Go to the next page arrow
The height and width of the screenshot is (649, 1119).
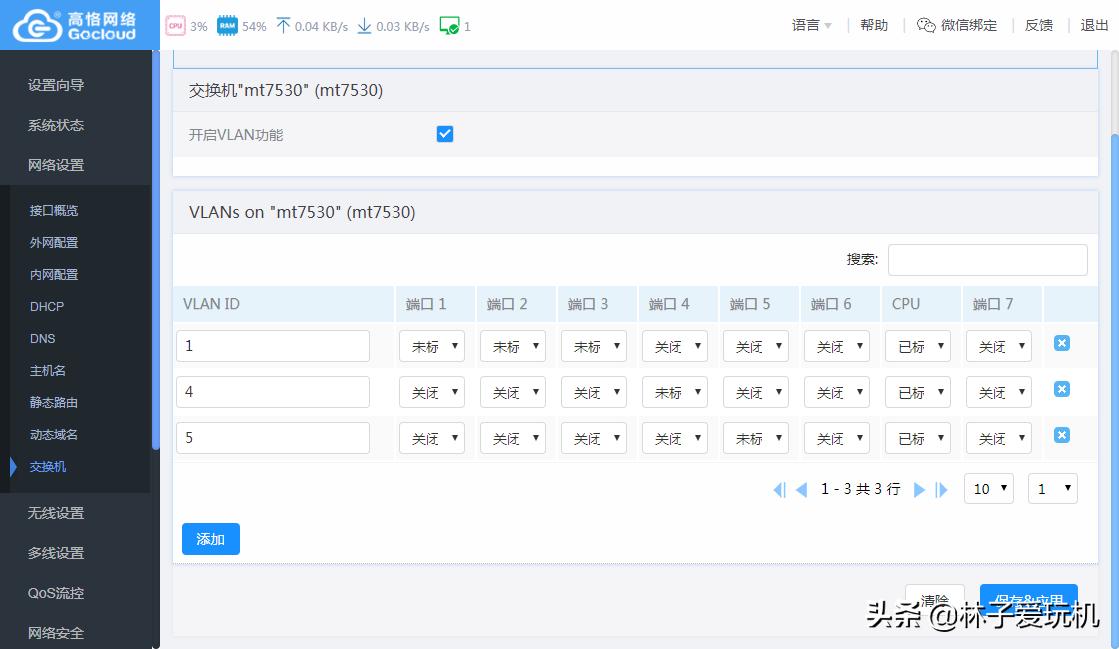(x=919, y=489)
